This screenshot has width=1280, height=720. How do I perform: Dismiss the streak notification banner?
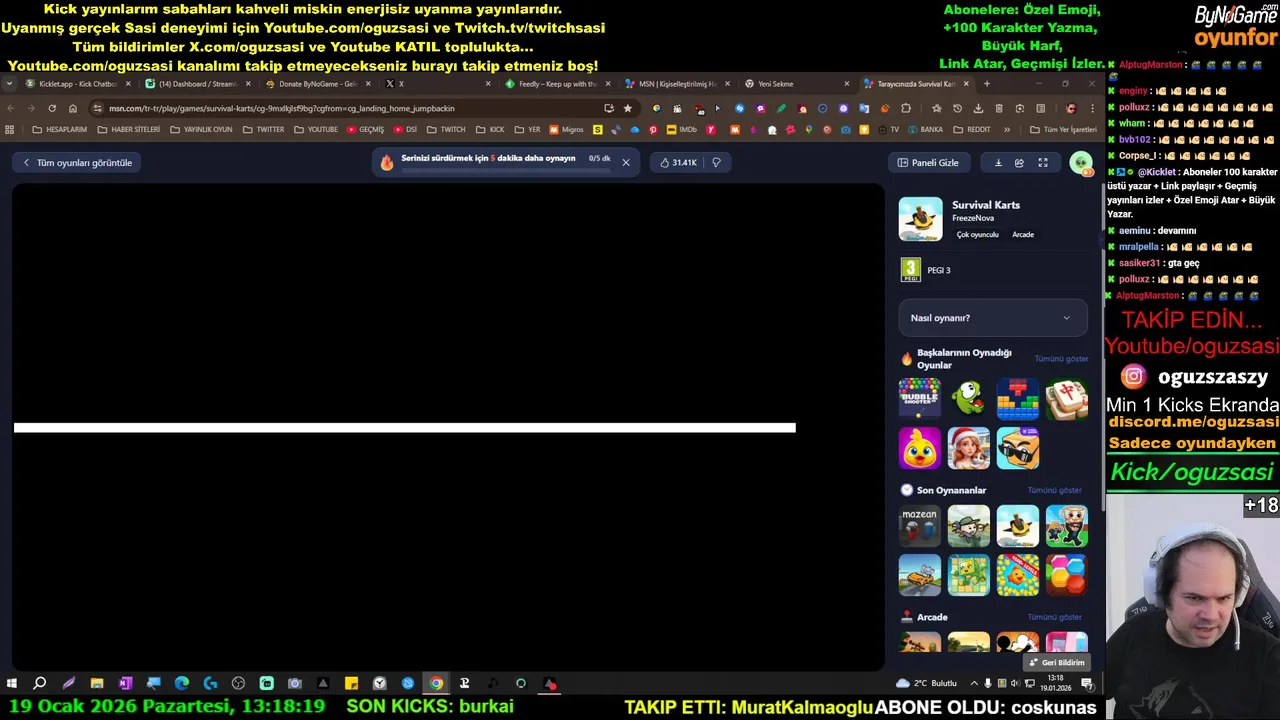[626, 162]
